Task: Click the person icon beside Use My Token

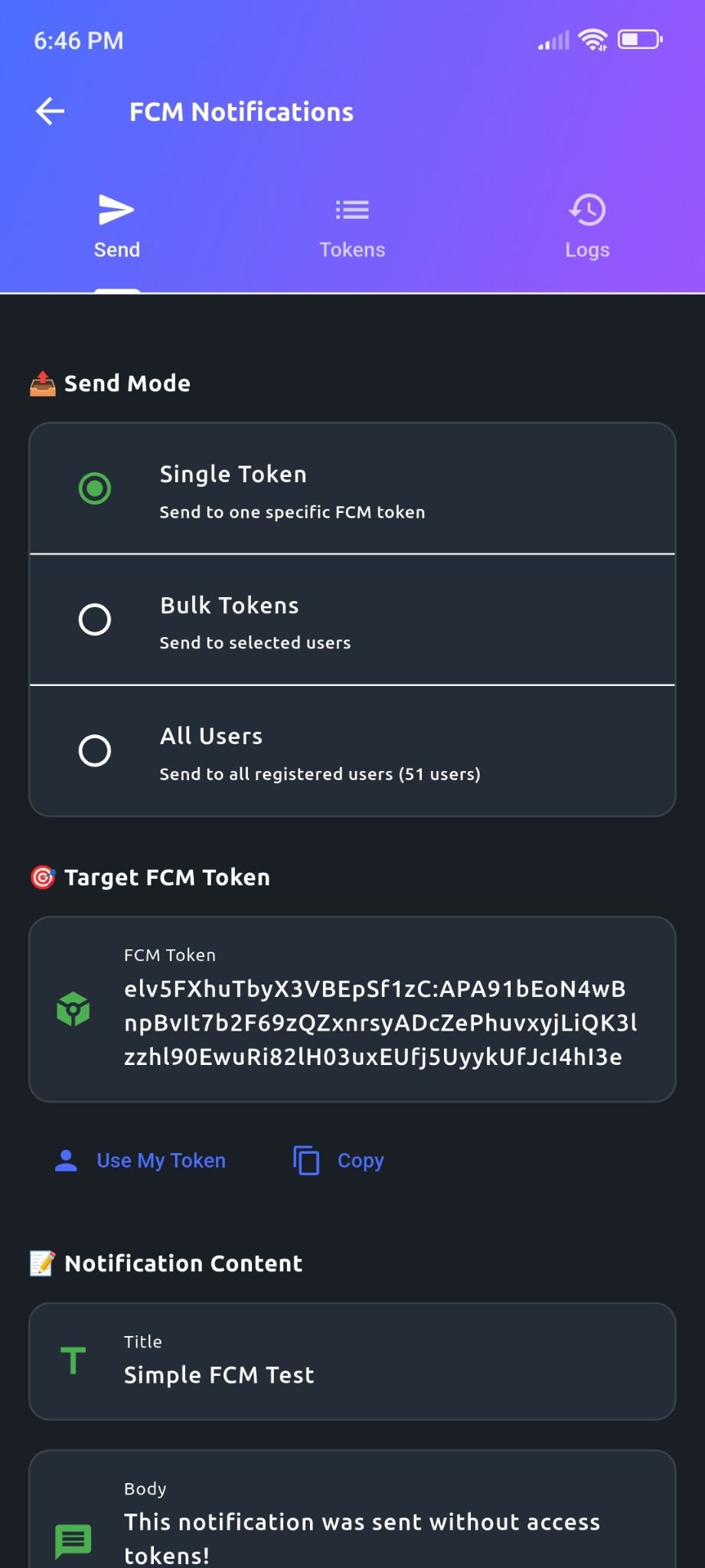Action: [67, 1161]
